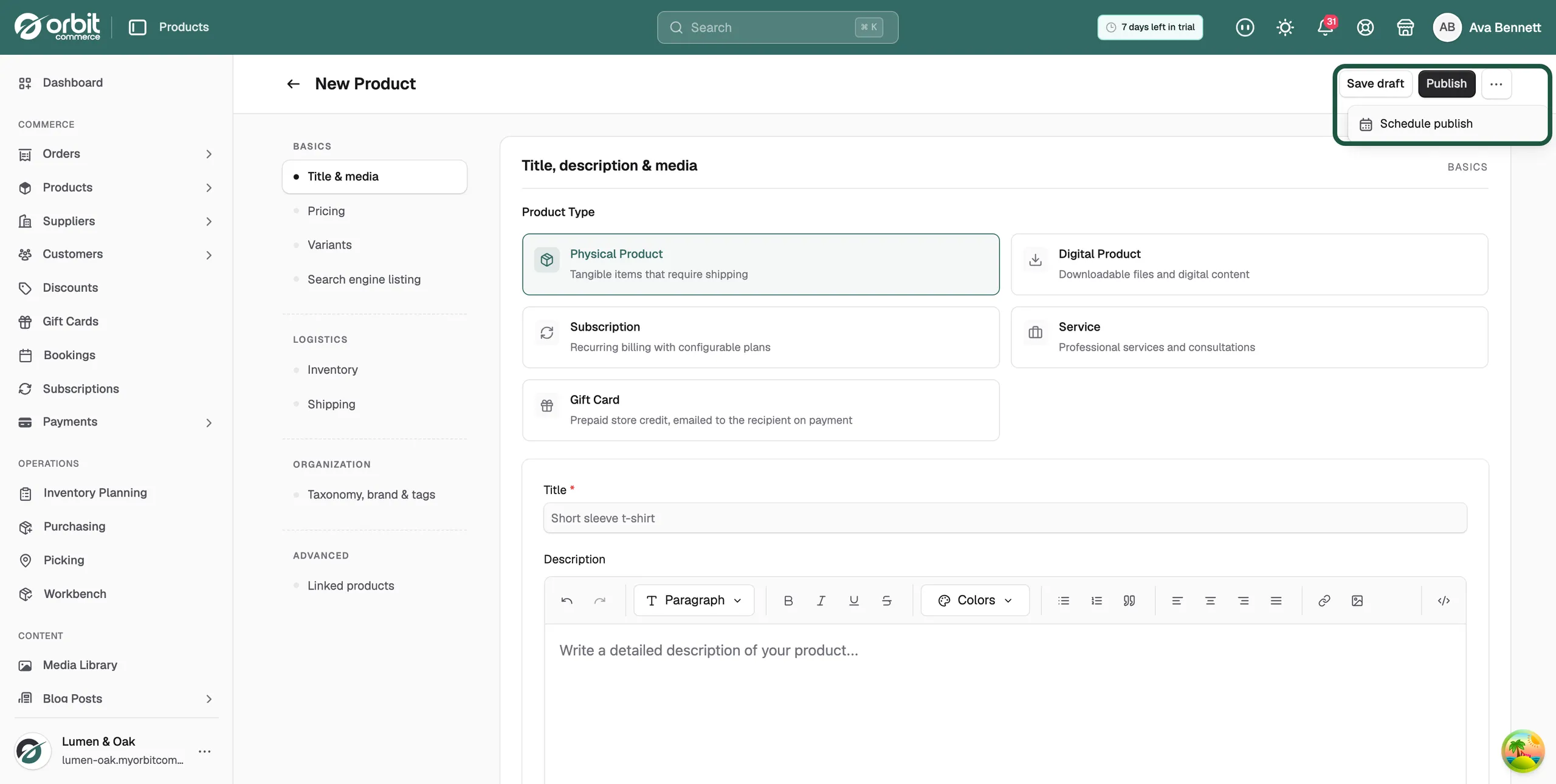Justify the description text
The height and width of the screenshot is (784, 1556).
click(x=1276, y=600)
